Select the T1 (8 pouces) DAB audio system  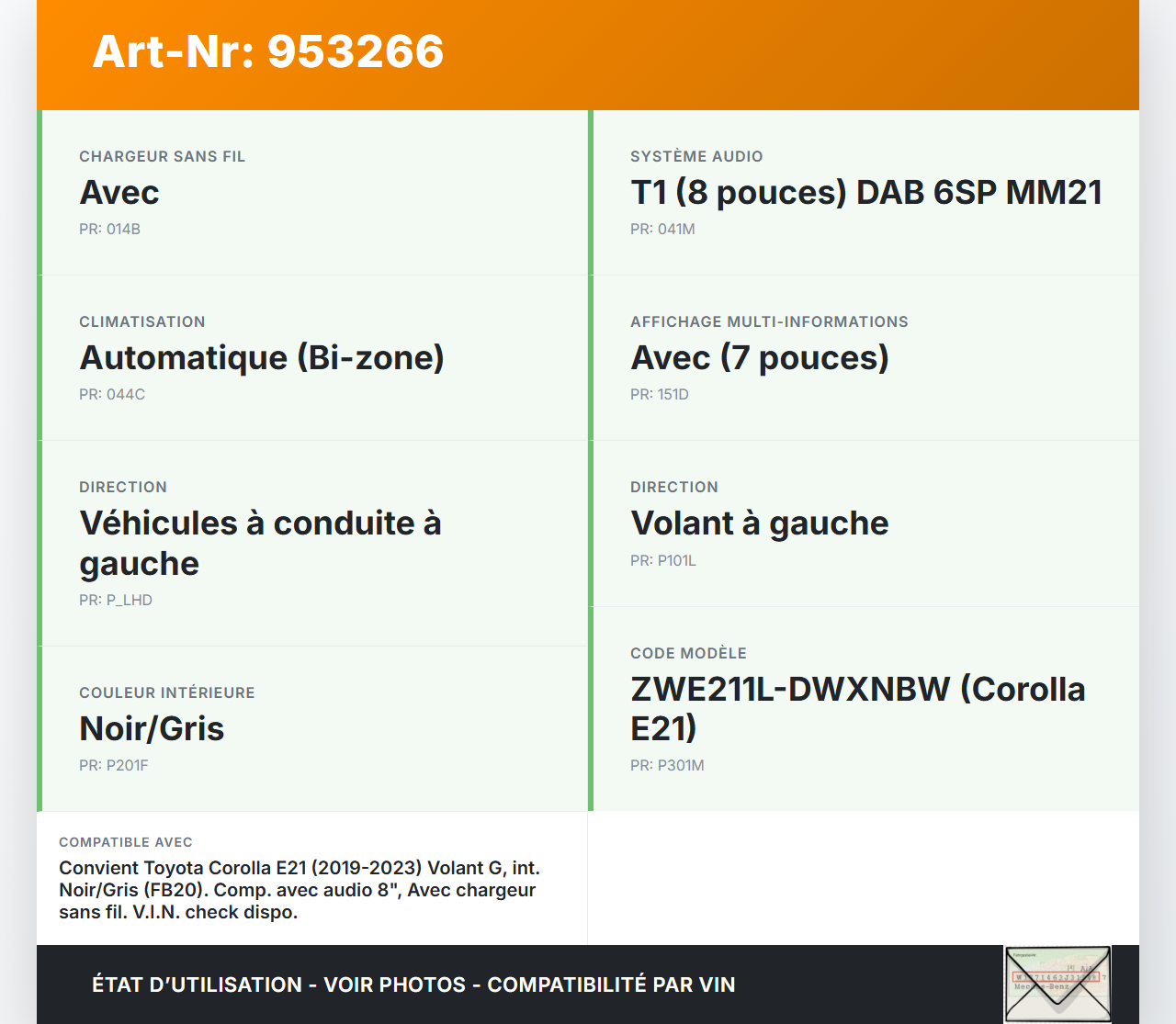tap(865, 193)
